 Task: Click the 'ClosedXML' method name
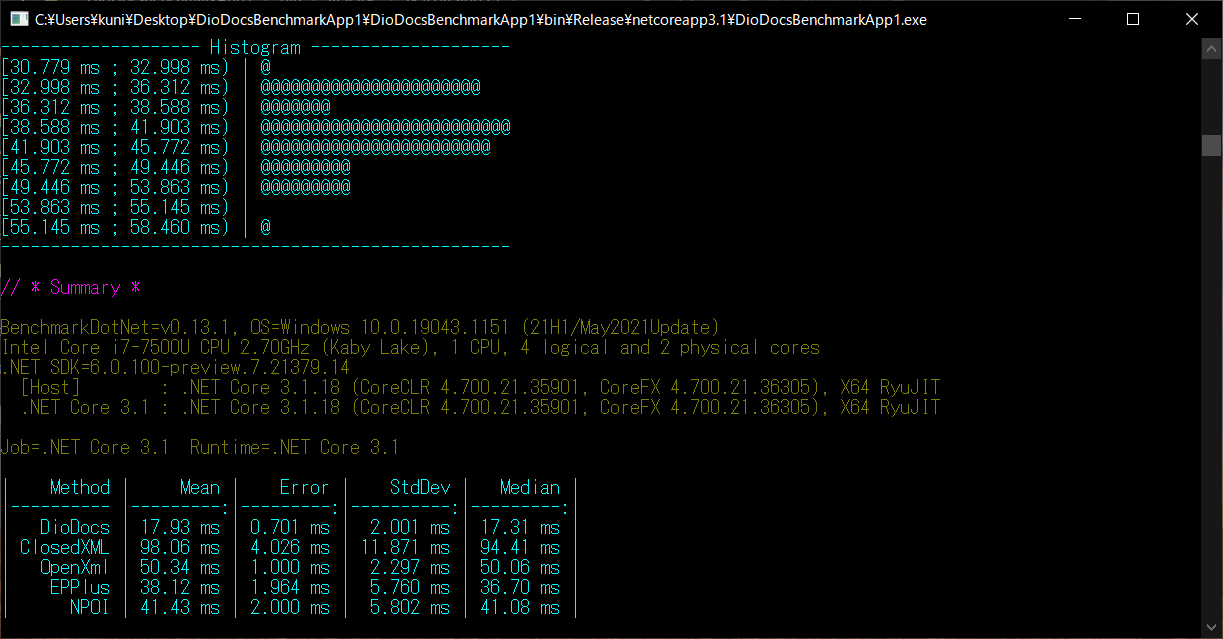coord(65,547)
